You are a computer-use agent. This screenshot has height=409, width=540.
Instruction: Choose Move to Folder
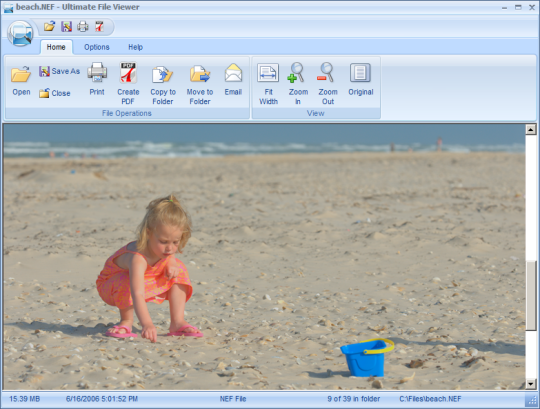pos(200,85)
